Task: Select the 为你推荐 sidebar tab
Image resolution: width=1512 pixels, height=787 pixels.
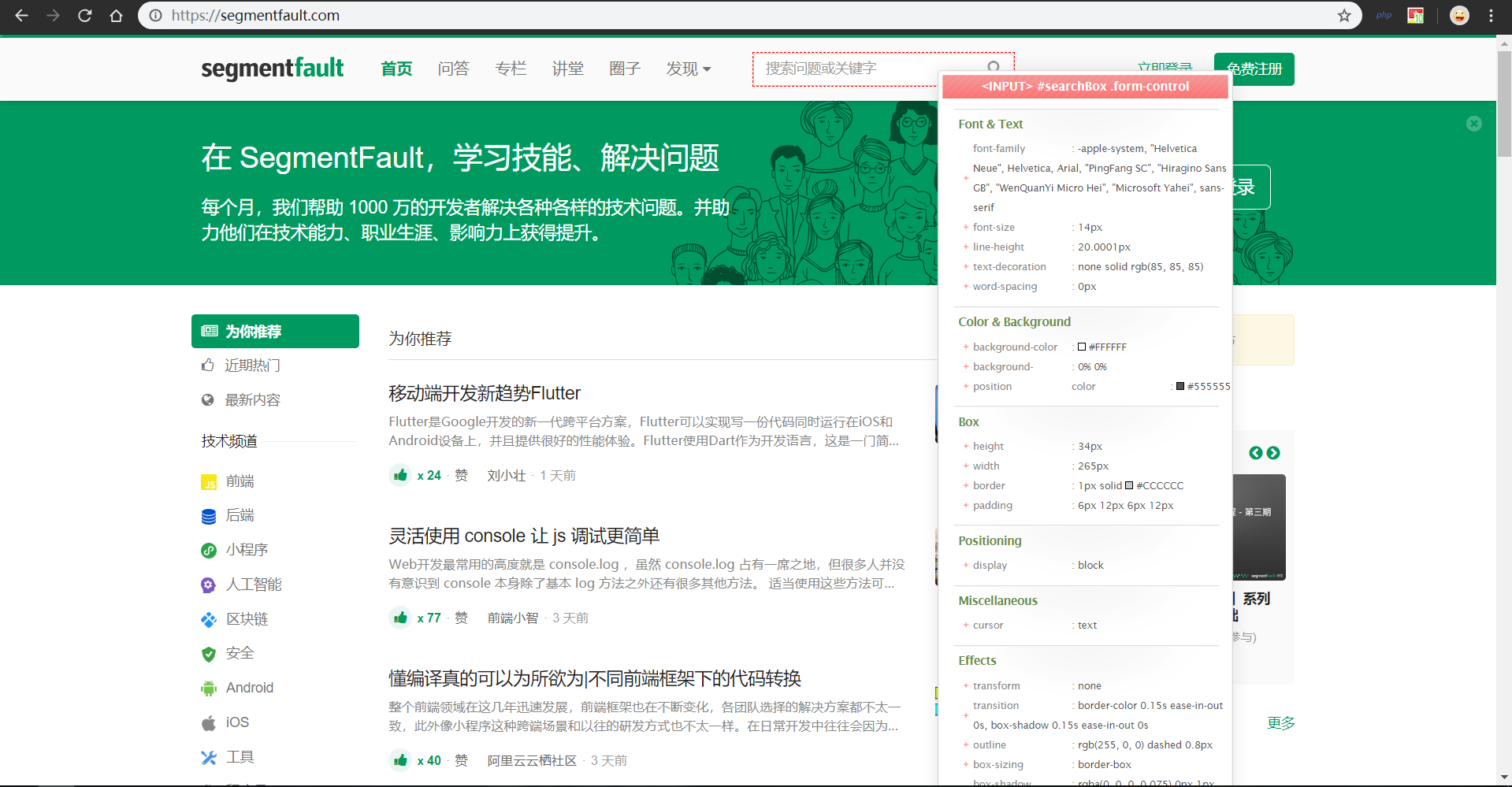Action: click(x=275, y=331)
